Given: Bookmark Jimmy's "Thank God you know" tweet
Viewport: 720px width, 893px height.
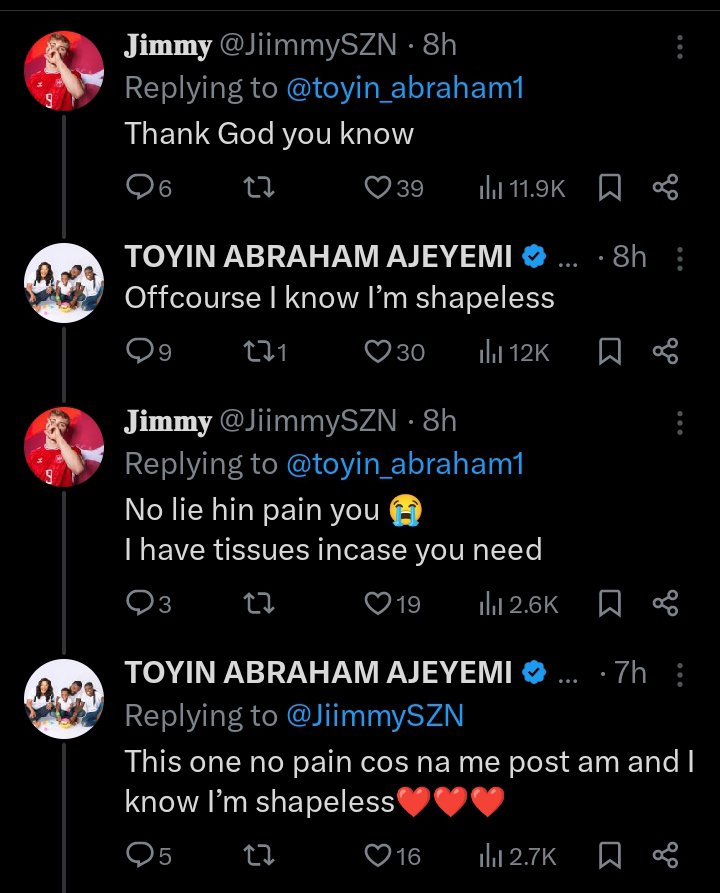Looking at the screenshot, I should point(610,188).
